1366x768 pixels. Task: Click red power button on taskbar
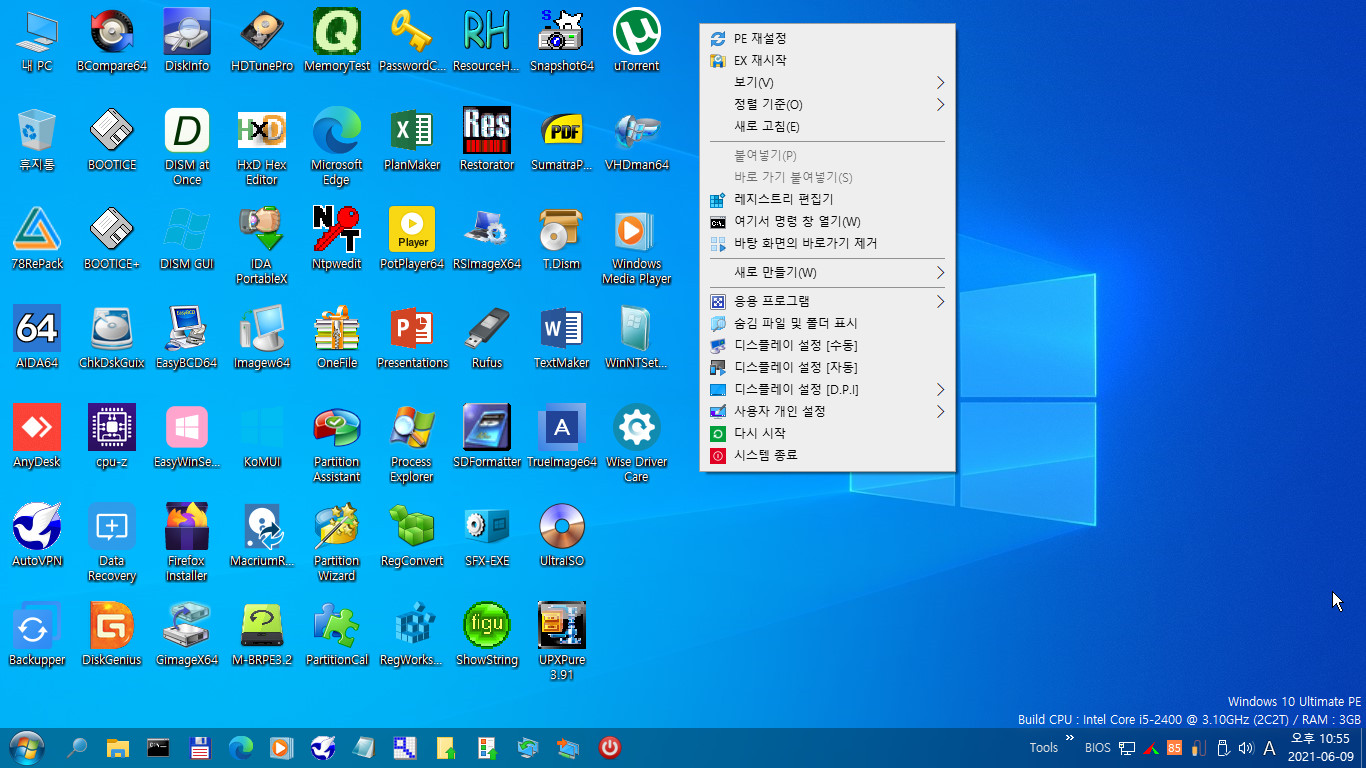(609, 747)
